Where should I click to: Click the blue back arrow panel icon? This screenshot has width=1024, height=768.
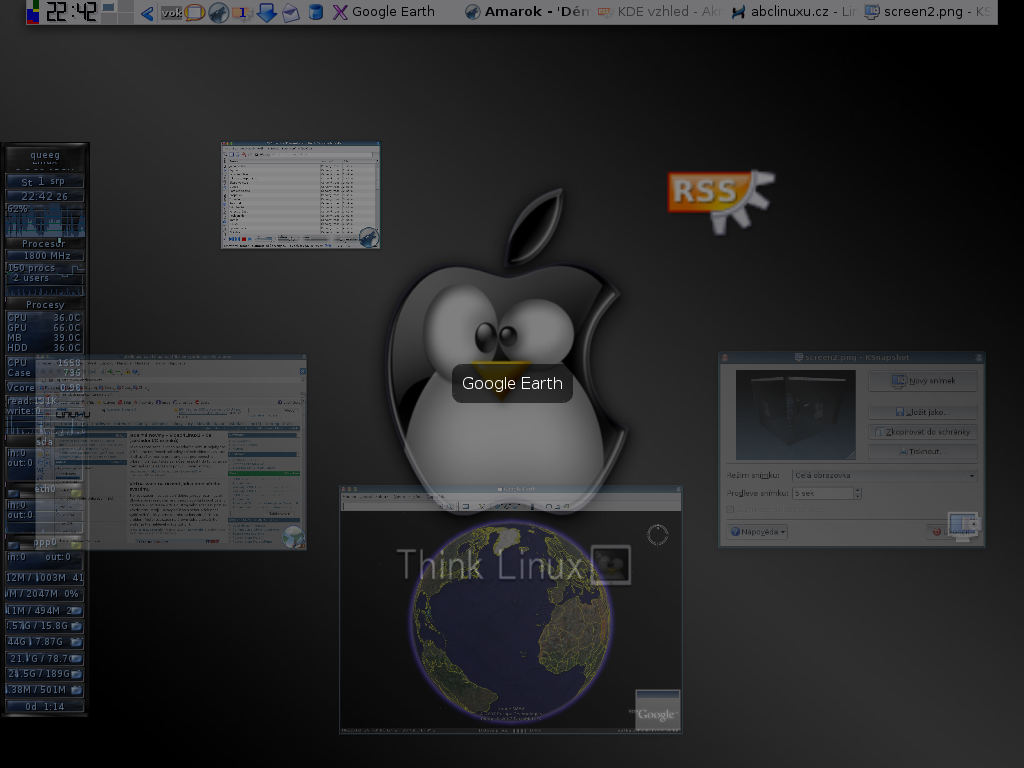coord(147,12)
